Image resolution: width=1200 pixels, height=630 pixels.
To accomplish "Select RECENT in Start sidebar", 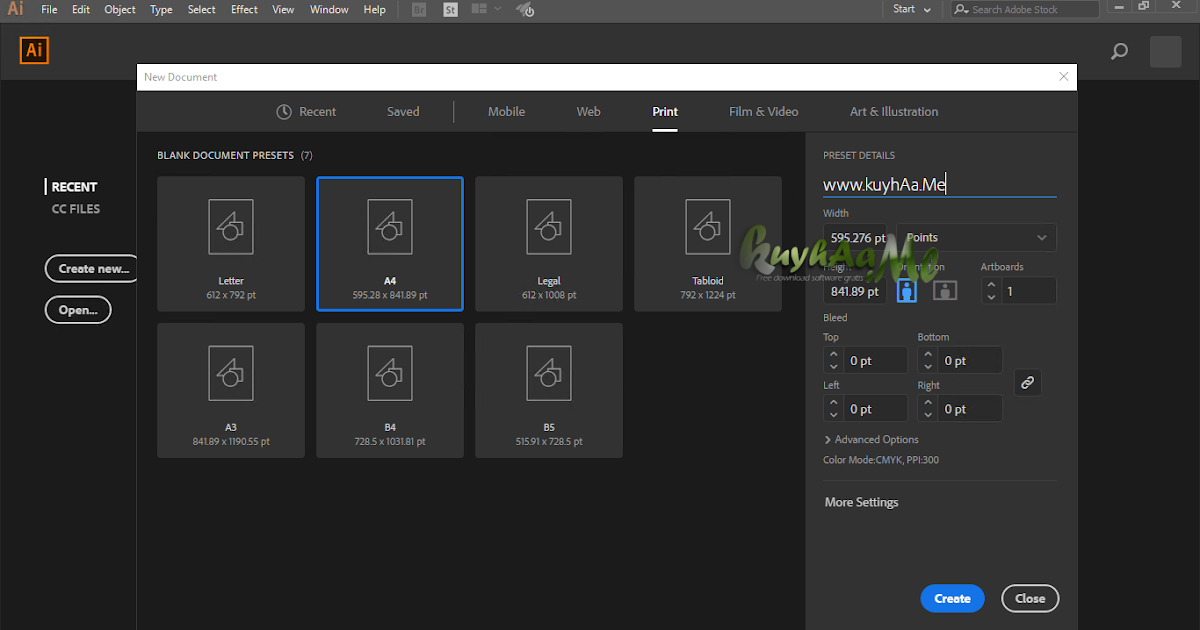I will click(74, 187).
